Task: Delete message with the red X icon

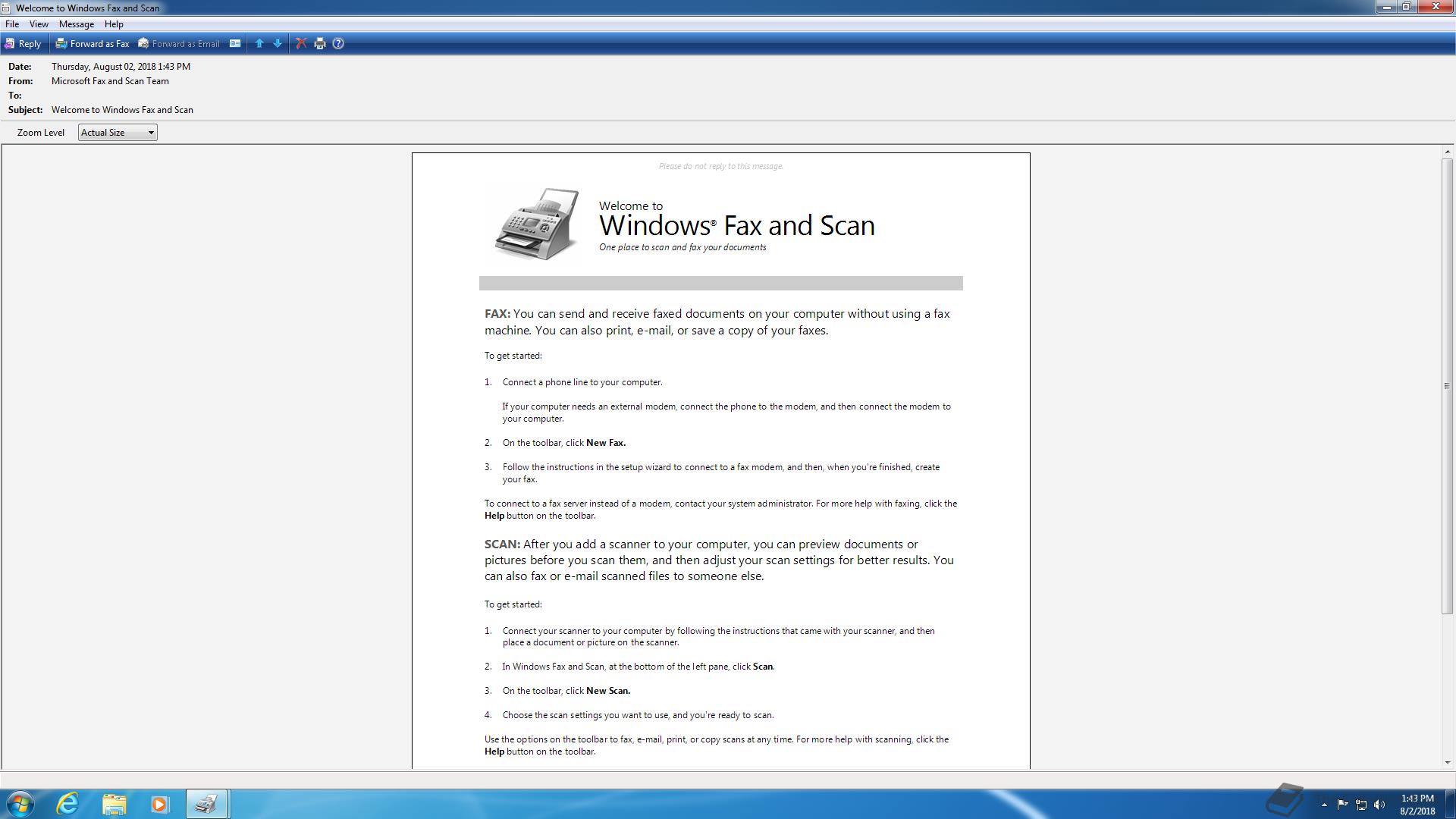Action: point(301,44)
